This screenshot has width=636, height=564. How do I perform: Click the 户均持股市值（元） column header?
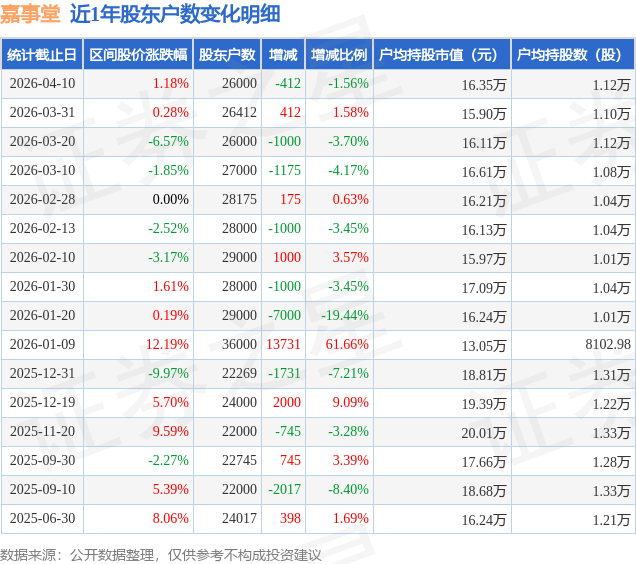click(x=442, y=54)
